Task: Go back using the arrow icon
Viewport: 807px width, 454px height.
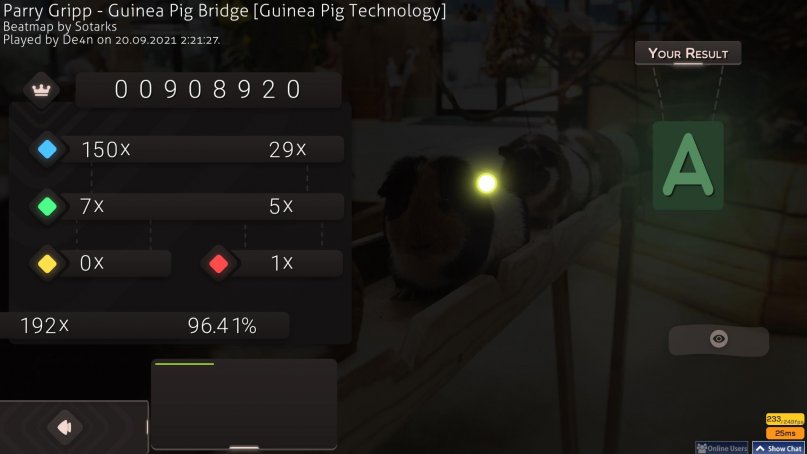Action: click(x=65, y=427)
